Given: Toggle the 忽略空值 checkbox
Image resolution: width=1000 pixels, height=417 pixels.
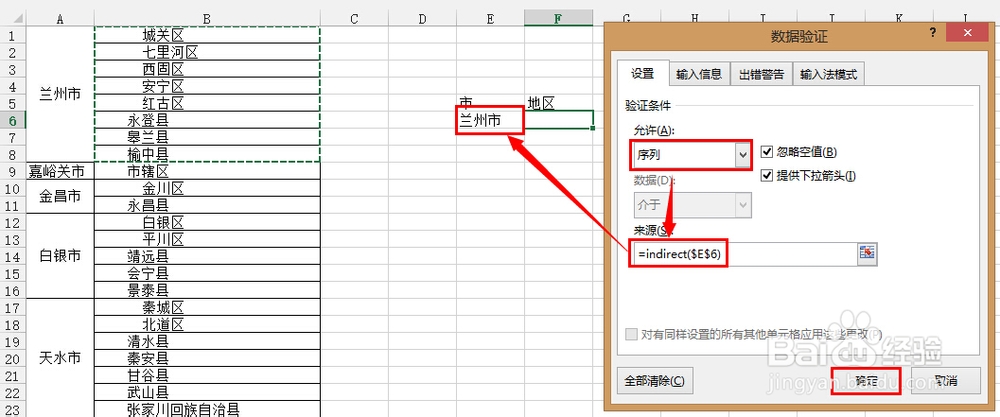Looking at the screenshot, I should tap(767, 152).
